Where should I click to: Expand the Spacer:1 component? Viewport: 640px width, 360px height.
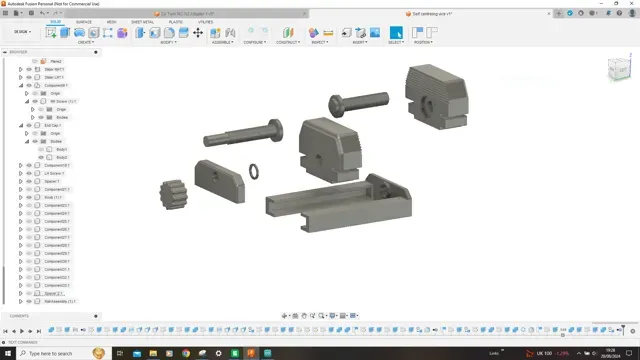[x=21, y=181]
